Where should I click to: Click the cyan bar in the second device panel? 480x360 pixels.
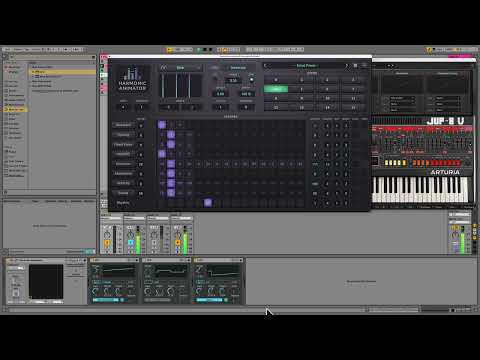[106, 300]
